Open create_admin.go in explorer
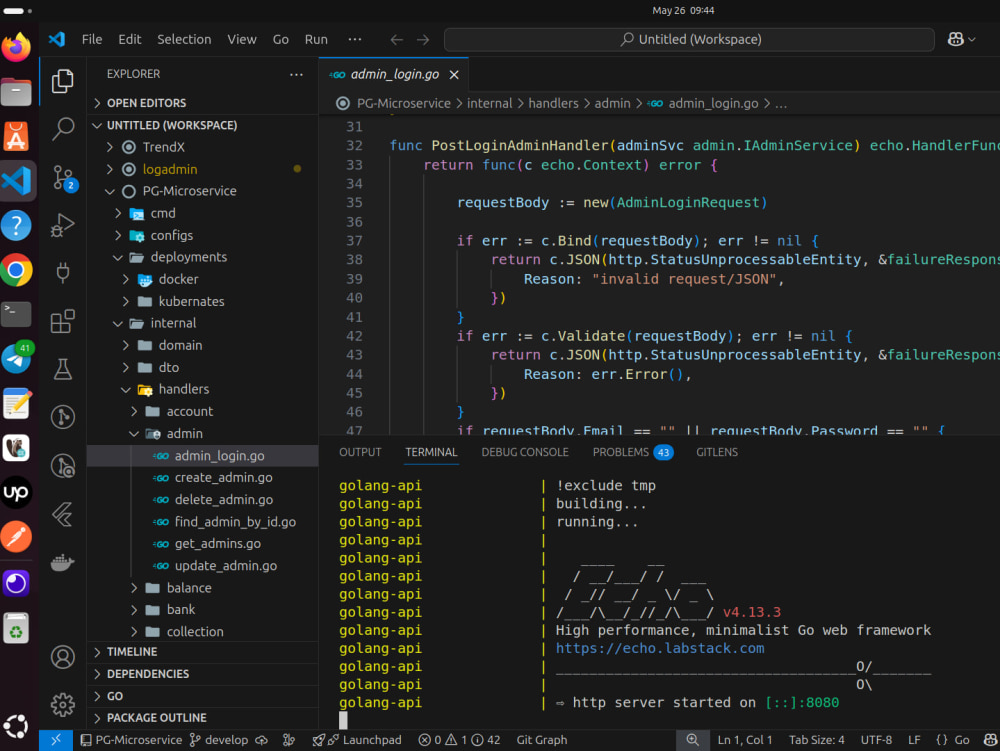 click(x=223, y=478)
